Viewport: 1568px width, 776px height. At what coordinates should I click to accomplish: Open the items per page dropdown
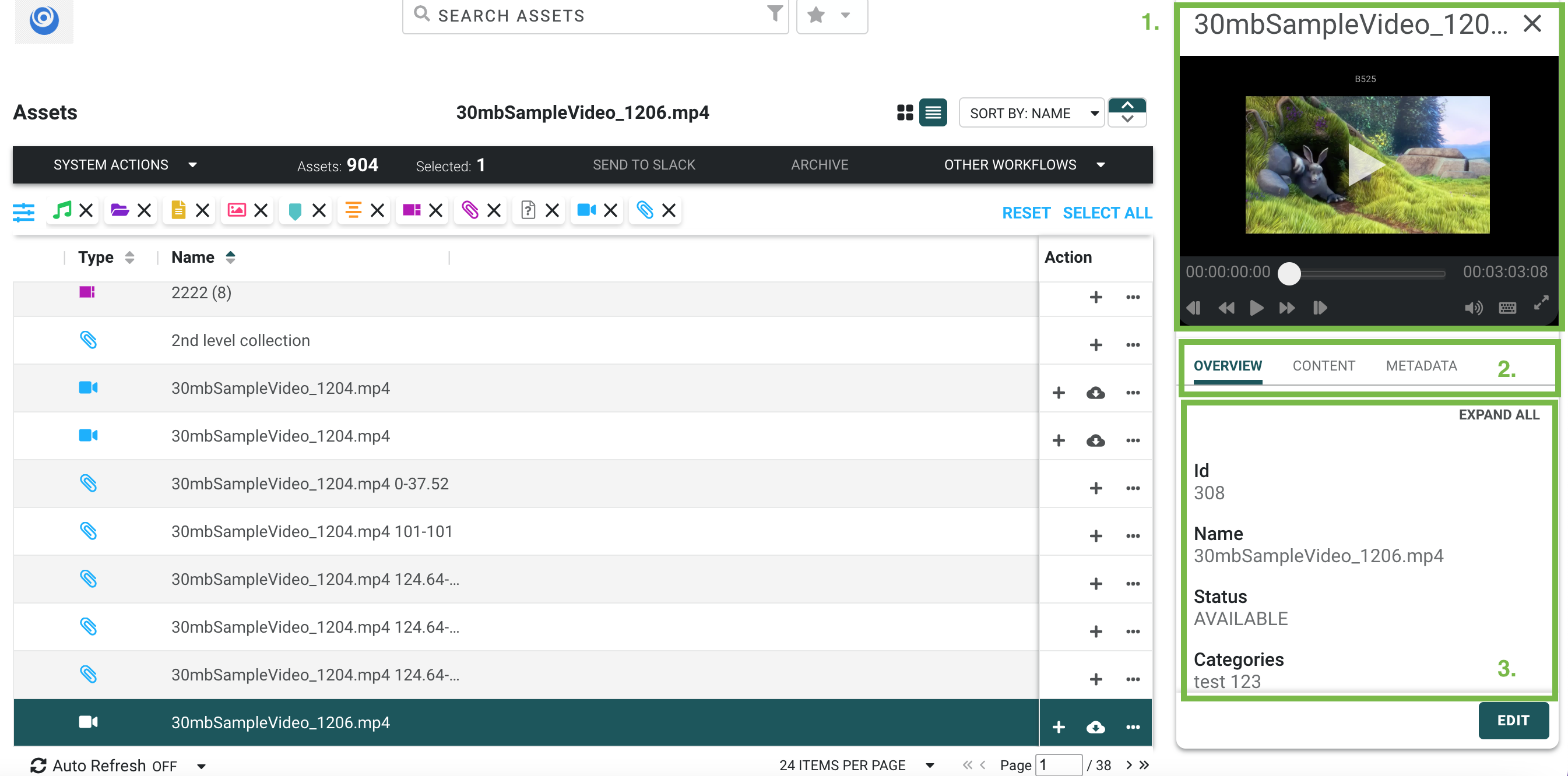click(x=855, y=765)
